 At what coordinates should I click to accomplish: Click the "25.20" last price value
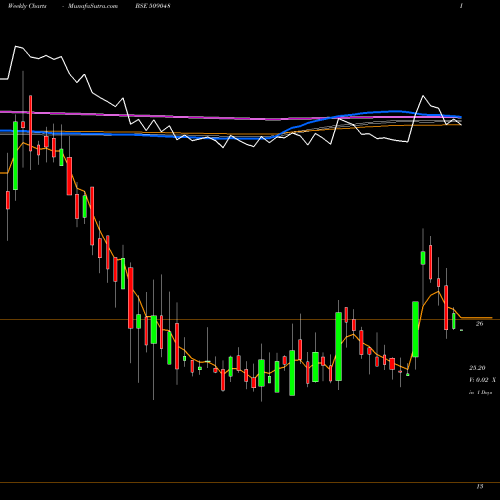click(x=477, y=368)
